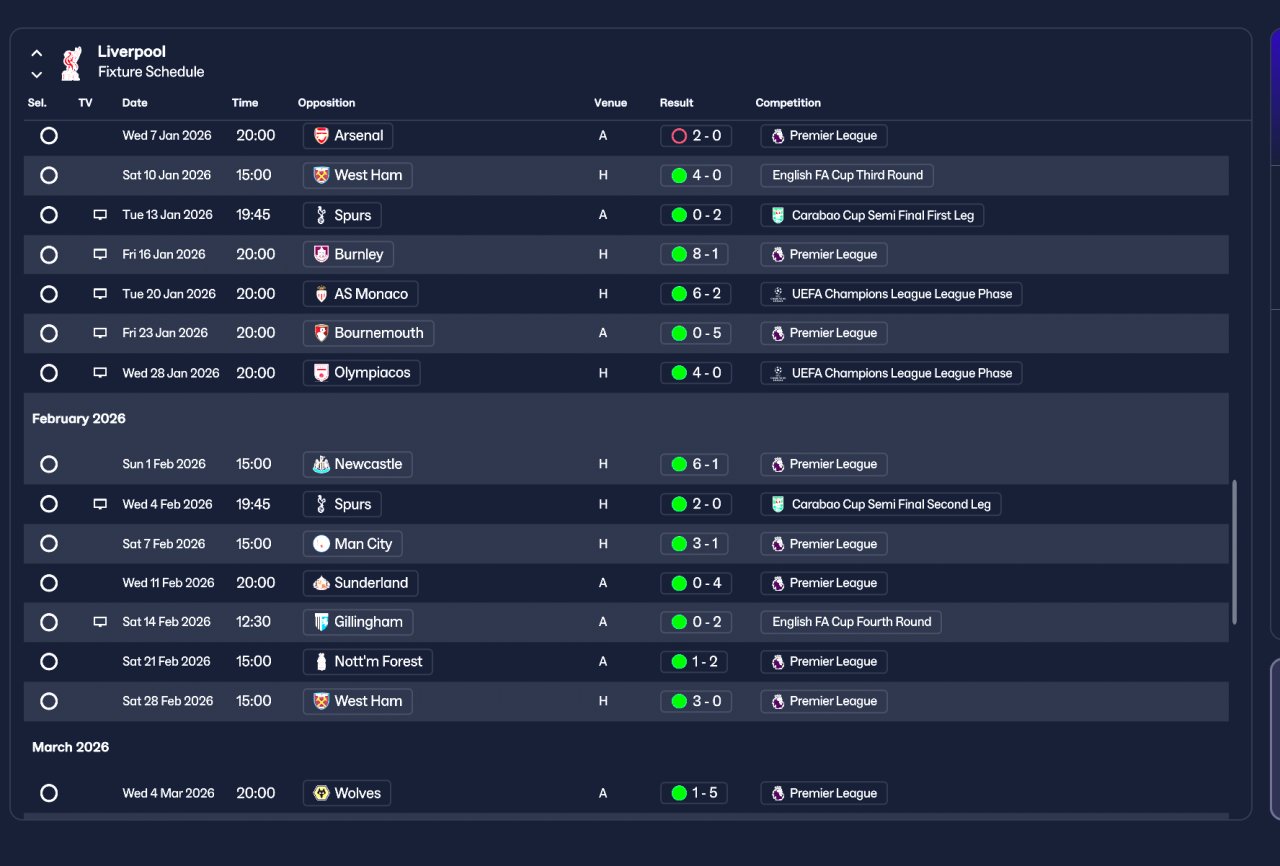Screen dimensions: 1280x866
Task: Open English FA Cup Fourth Round competition
Action: pos(851,622)
